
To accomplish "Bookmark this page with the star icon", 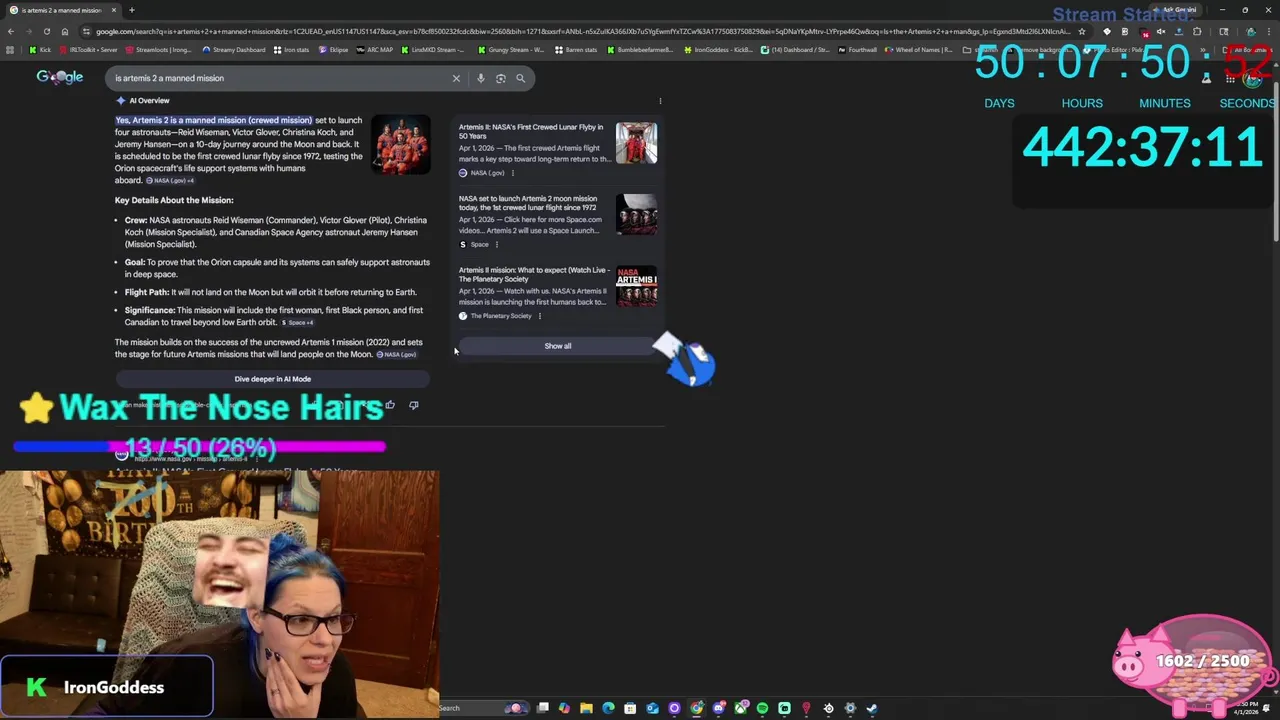I will click(x=1081, y=31).
